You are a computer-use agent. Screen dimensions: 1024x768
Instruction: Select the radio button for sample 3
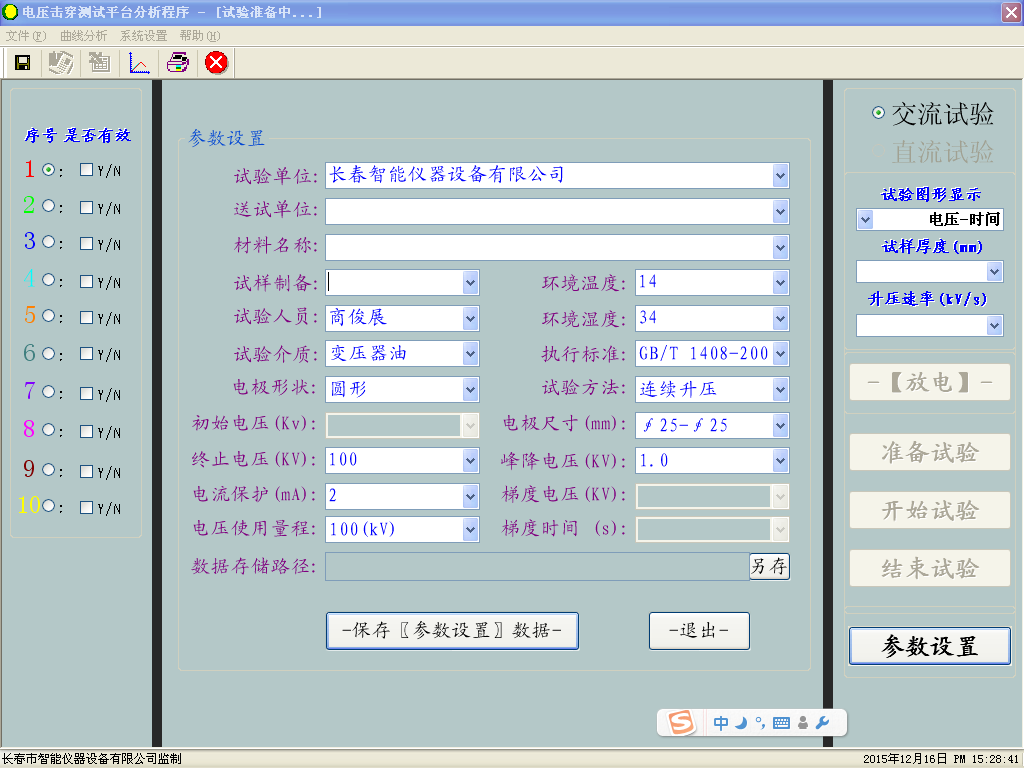click(x=48, y=242)
